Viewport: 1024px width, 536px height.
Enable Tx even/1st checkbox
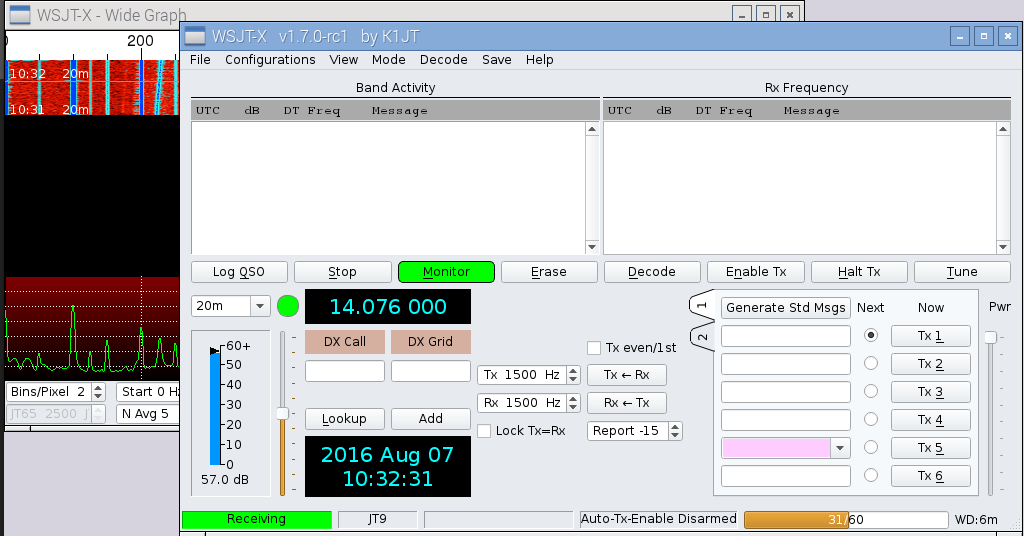tap(594, 348)
